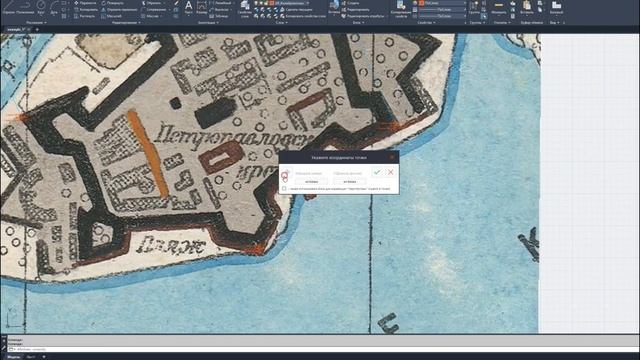Cancel the dialog with the red X button
Image resolution: width=640 pixels, height=360 pixels.
pyautogui.click(x=391, y=172)
